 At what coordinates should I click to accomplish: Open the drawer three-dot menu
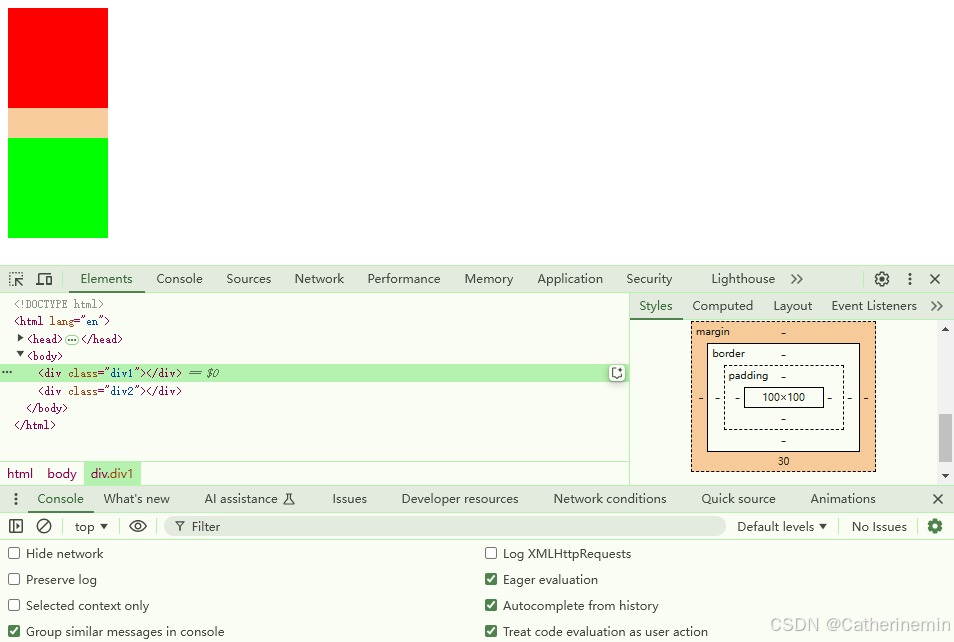[16, 499]
